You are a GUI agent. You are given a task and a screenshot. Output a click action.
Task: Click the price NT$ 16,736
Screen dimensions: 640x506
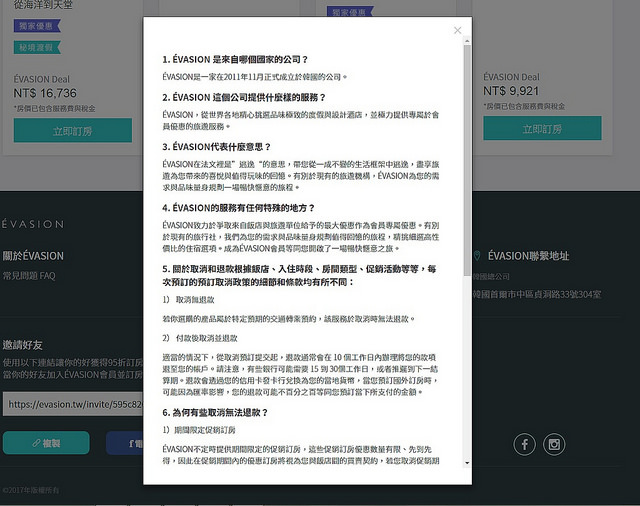pyautogui.click(x=45, y=93)
